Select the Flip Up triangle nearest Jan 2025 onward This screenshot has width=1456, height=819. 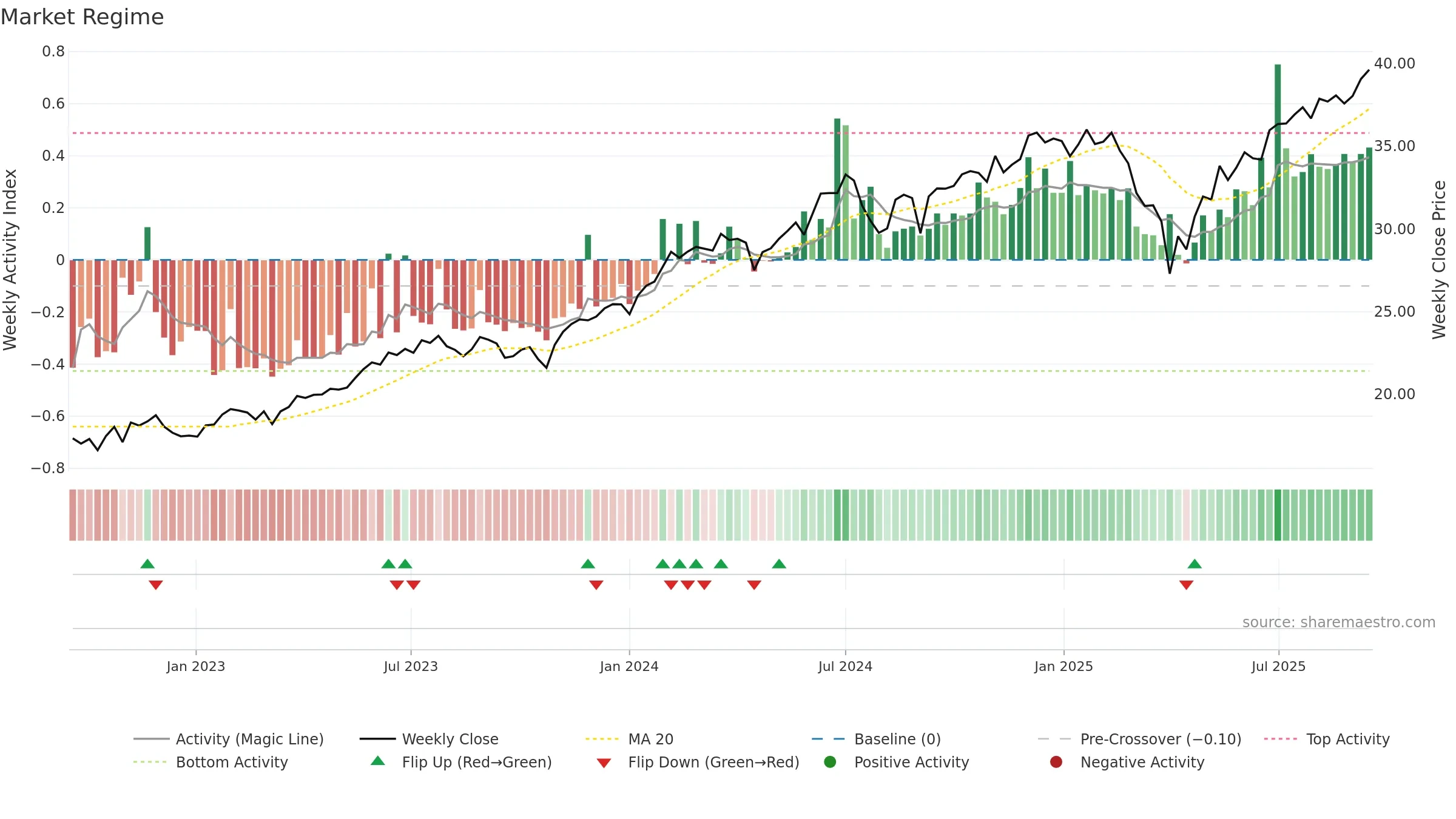pyautogui.click(x=1195, y=564)
